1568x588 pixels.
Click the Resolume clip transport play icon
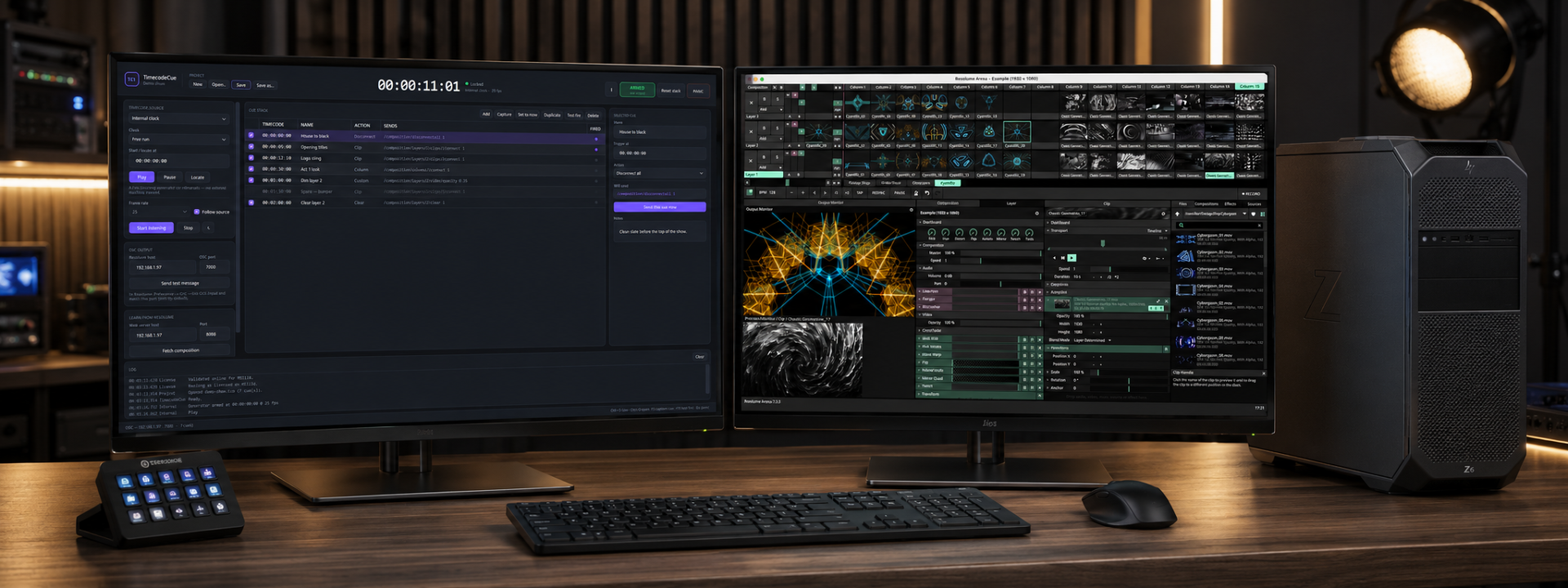pos(1071,257)
